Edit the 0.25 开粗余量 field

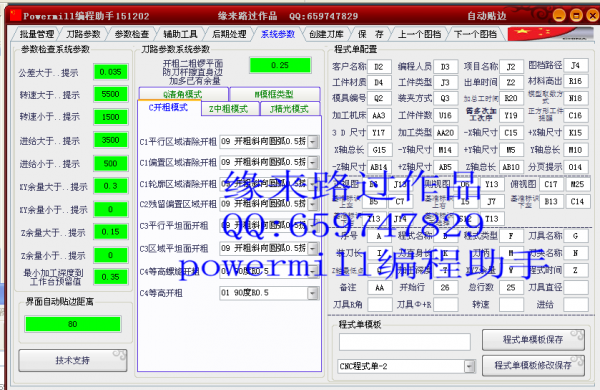[x=280, y=65]
